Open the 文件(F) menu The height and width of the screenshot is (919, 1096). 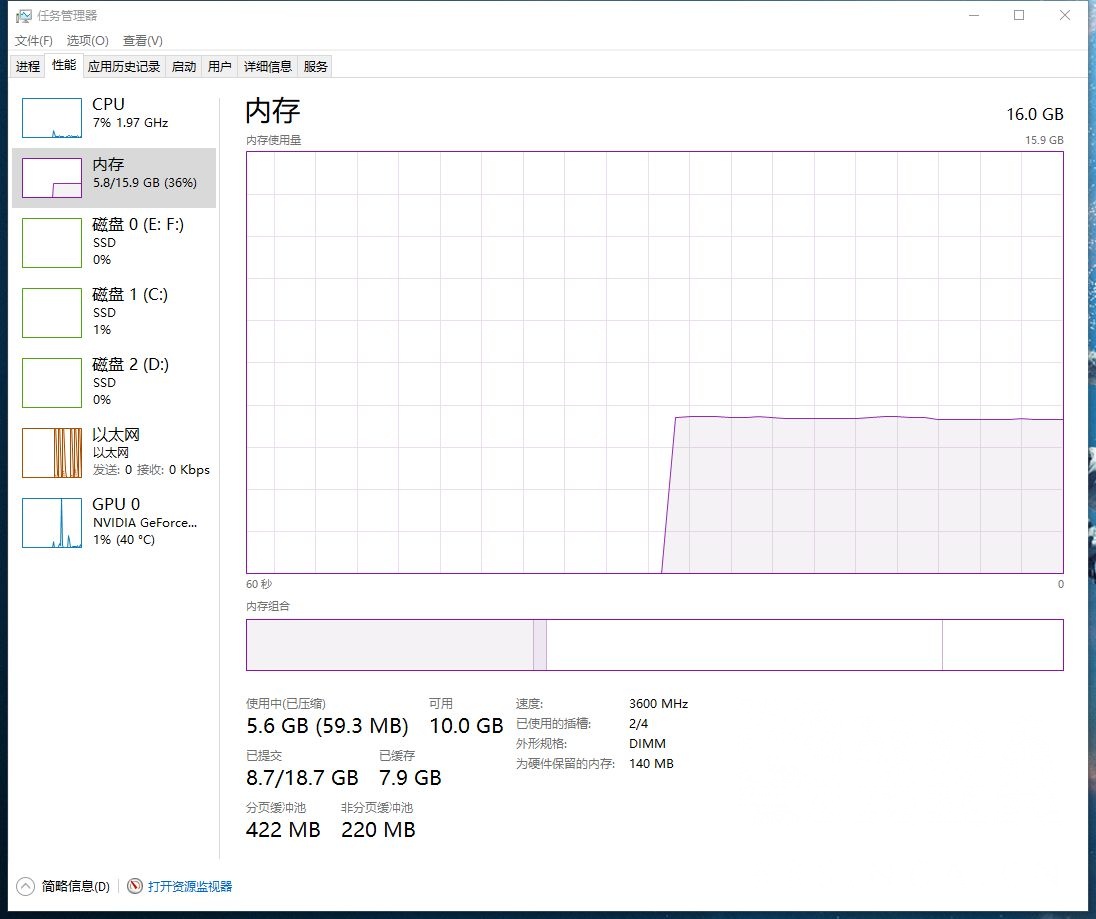tap(34, 41)
